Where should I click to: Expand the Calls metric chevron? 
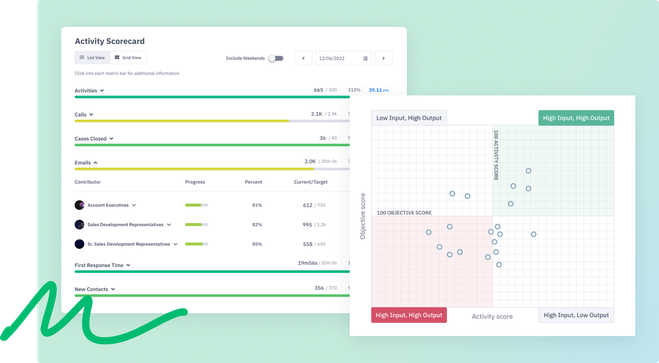(91, 115)
